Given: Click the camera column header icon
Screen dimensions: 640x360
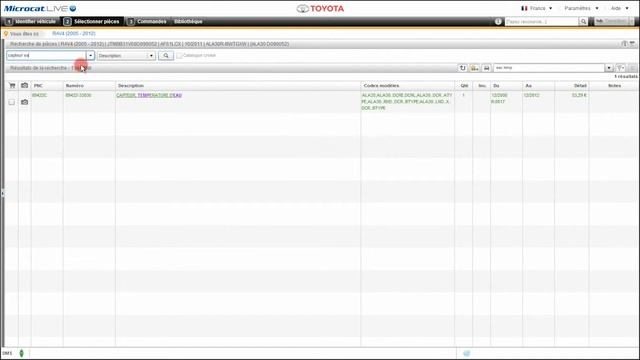Looking at the screenshot, I should coord(24,86).
